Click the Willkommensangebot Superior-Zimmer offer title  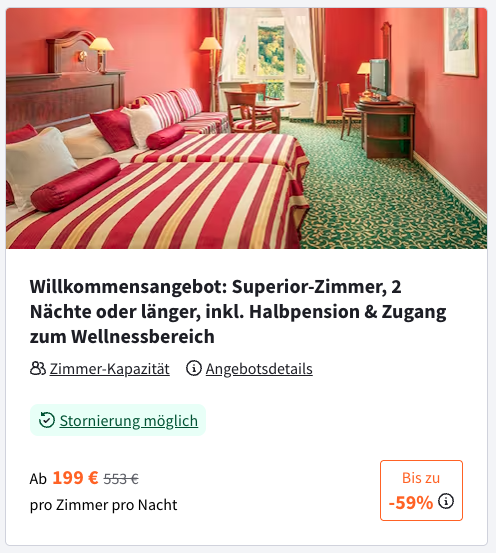point(238,311)
